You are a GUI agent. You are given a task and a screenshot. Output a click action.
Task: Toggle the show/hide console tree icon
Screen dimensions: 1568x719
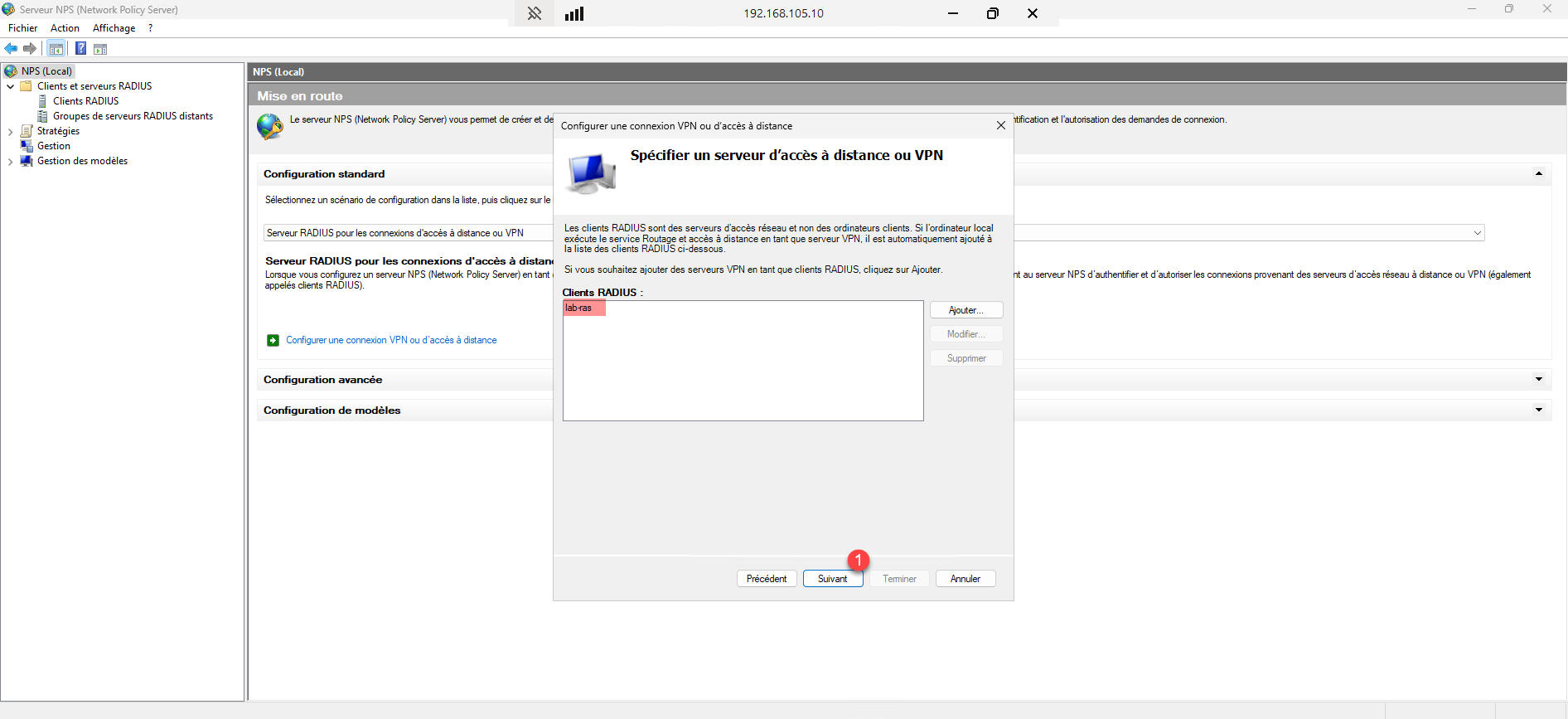click(56, 49)
